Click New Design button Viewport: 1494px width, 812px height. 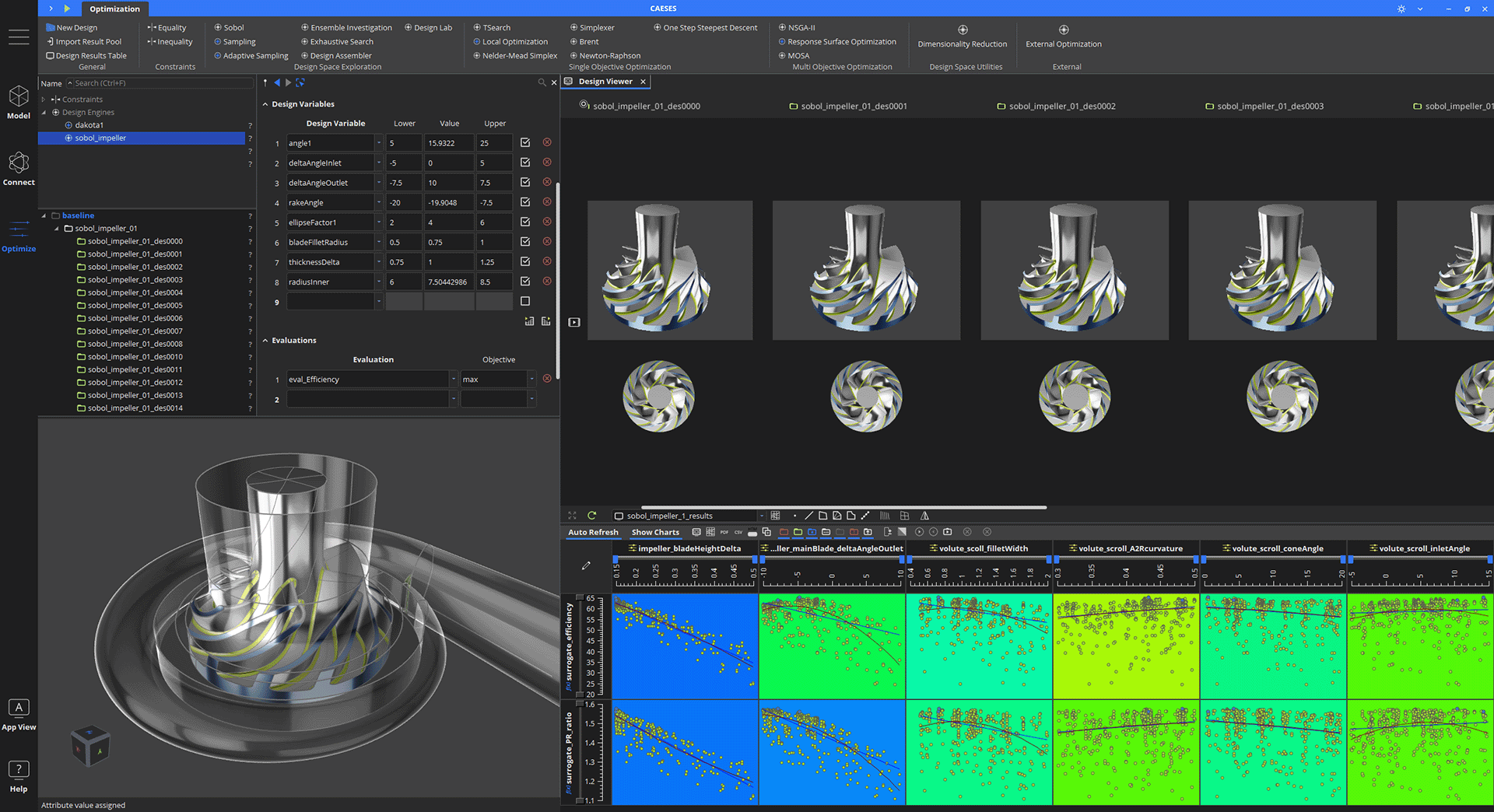pyautogui.click(x=72, y=27)
